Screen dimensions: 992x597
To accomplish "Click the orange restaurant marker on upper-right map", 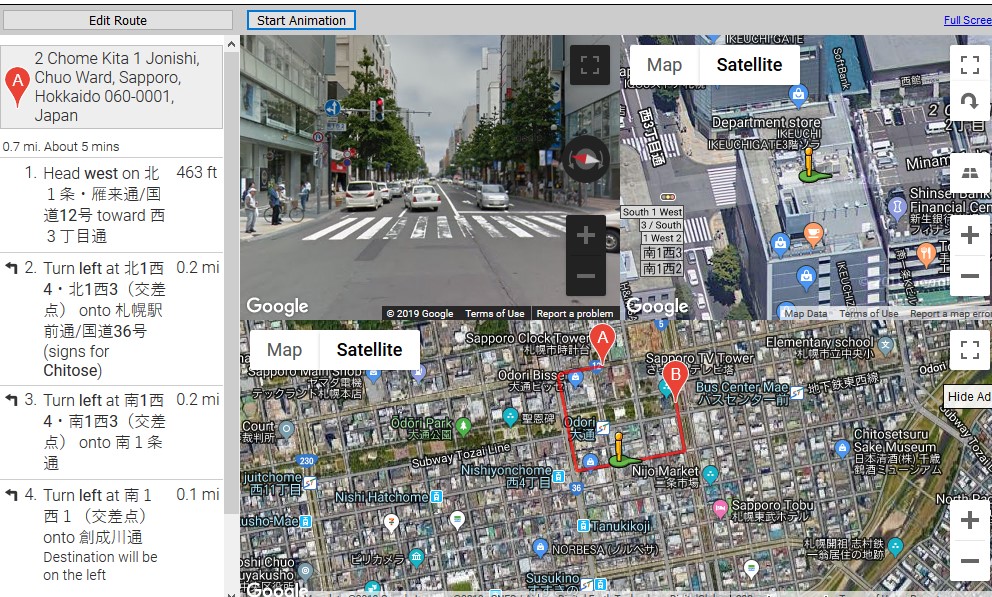I will tap(926, 255).
